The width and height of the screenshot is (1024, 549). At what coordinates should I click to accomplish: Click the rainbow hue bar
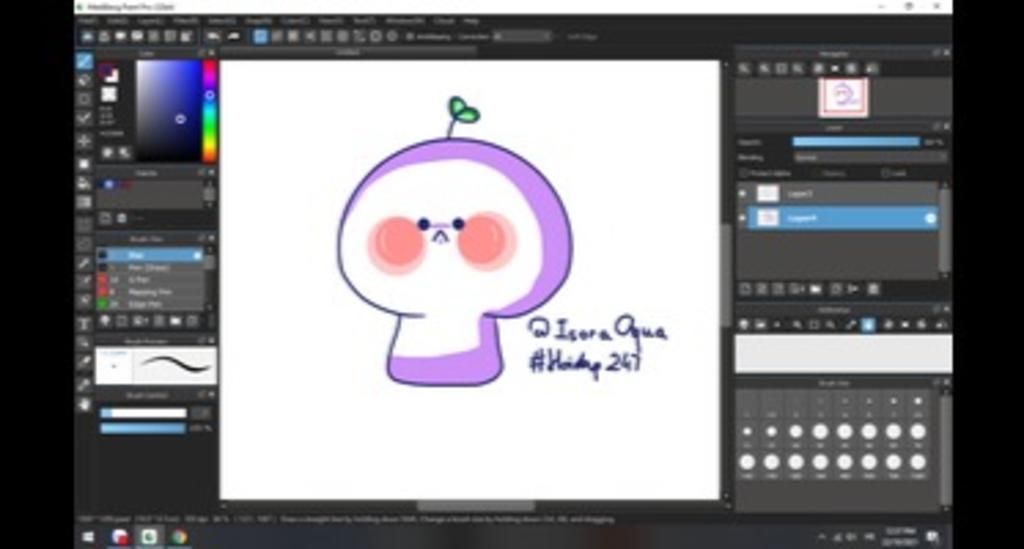209,110
